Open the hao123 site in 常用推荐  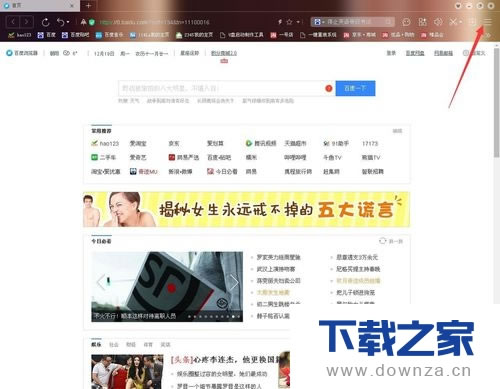click(105, 143)
